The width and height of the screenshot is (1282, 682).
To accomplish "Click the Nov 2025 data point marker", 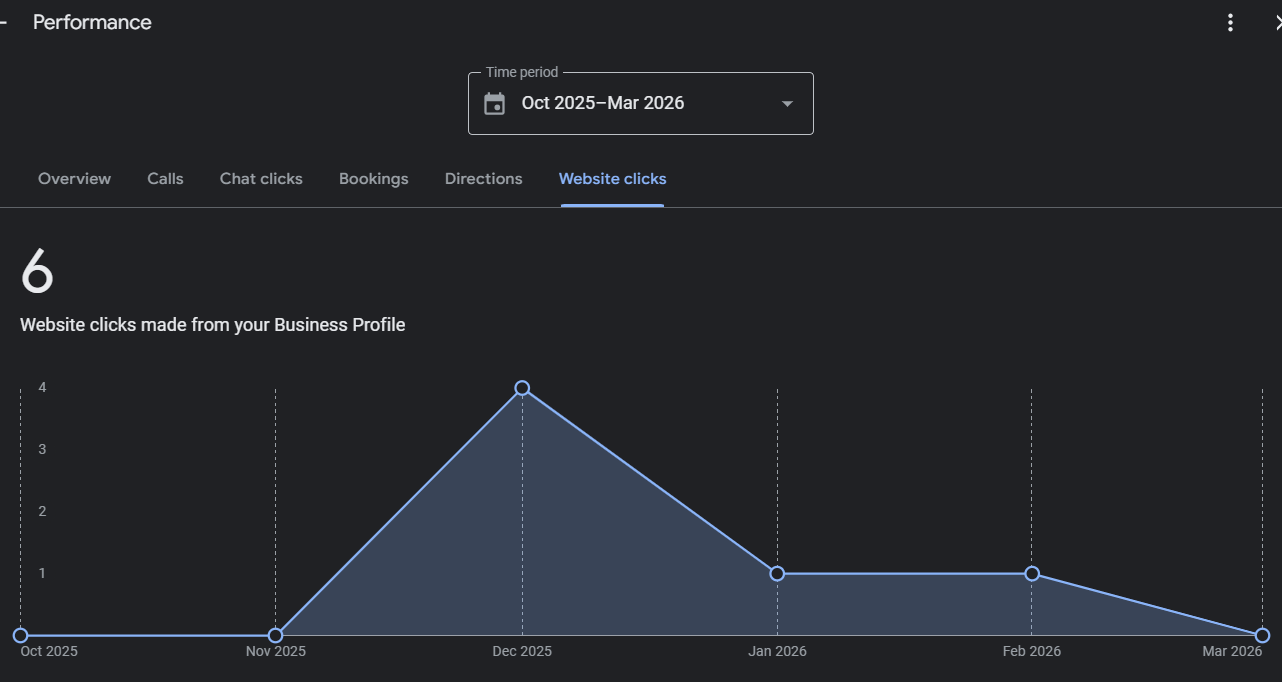I will coord(275,635).
